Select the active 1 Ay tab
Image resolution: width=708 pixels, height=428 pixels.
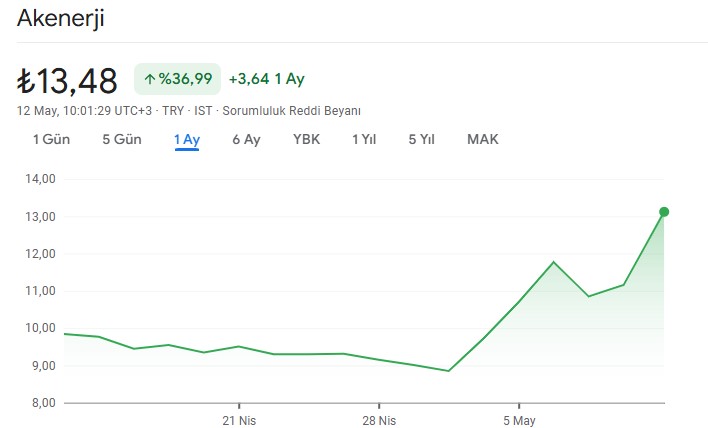click(187, 140)
